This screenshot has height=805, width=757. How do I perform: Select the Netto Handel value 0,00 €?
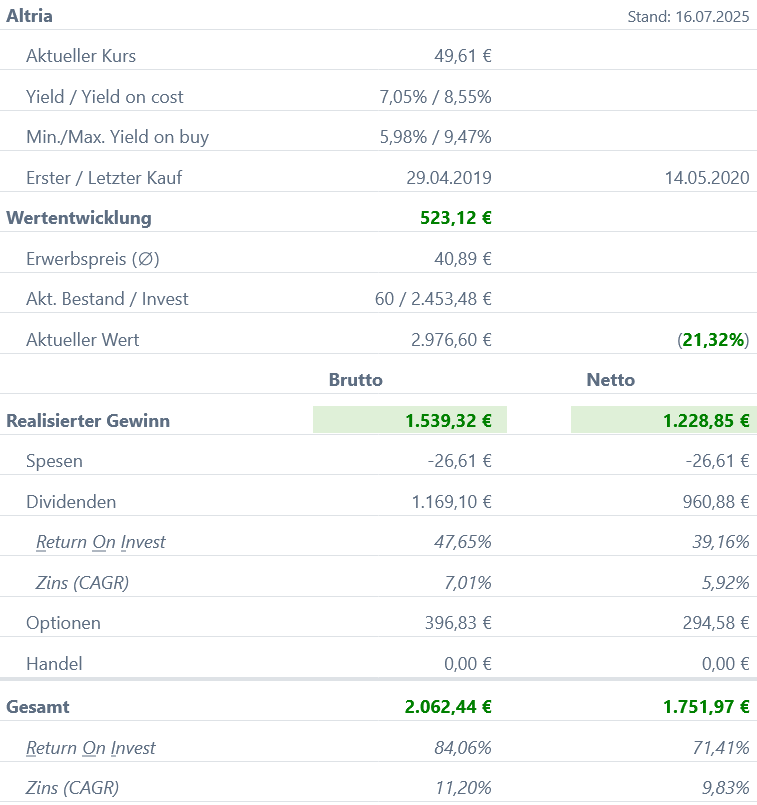coord(726,664)
